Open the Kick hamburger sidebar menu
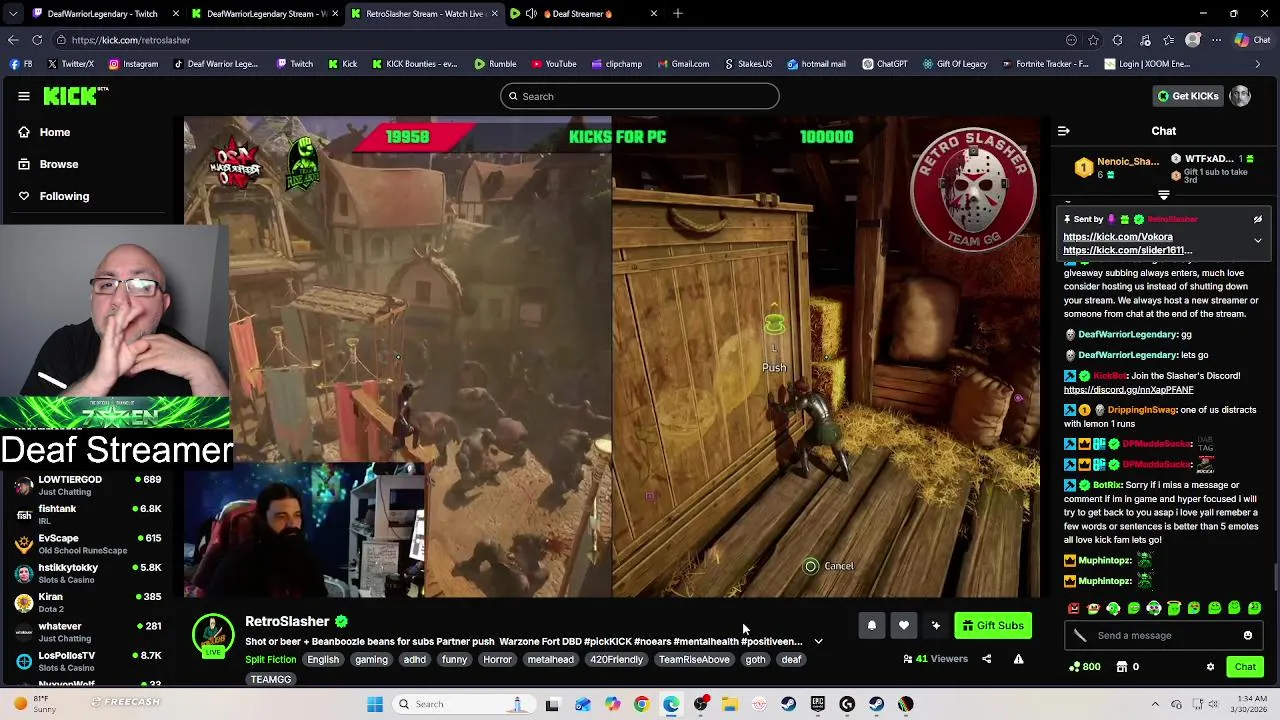The image size is (1280, 720). [23, 96]
